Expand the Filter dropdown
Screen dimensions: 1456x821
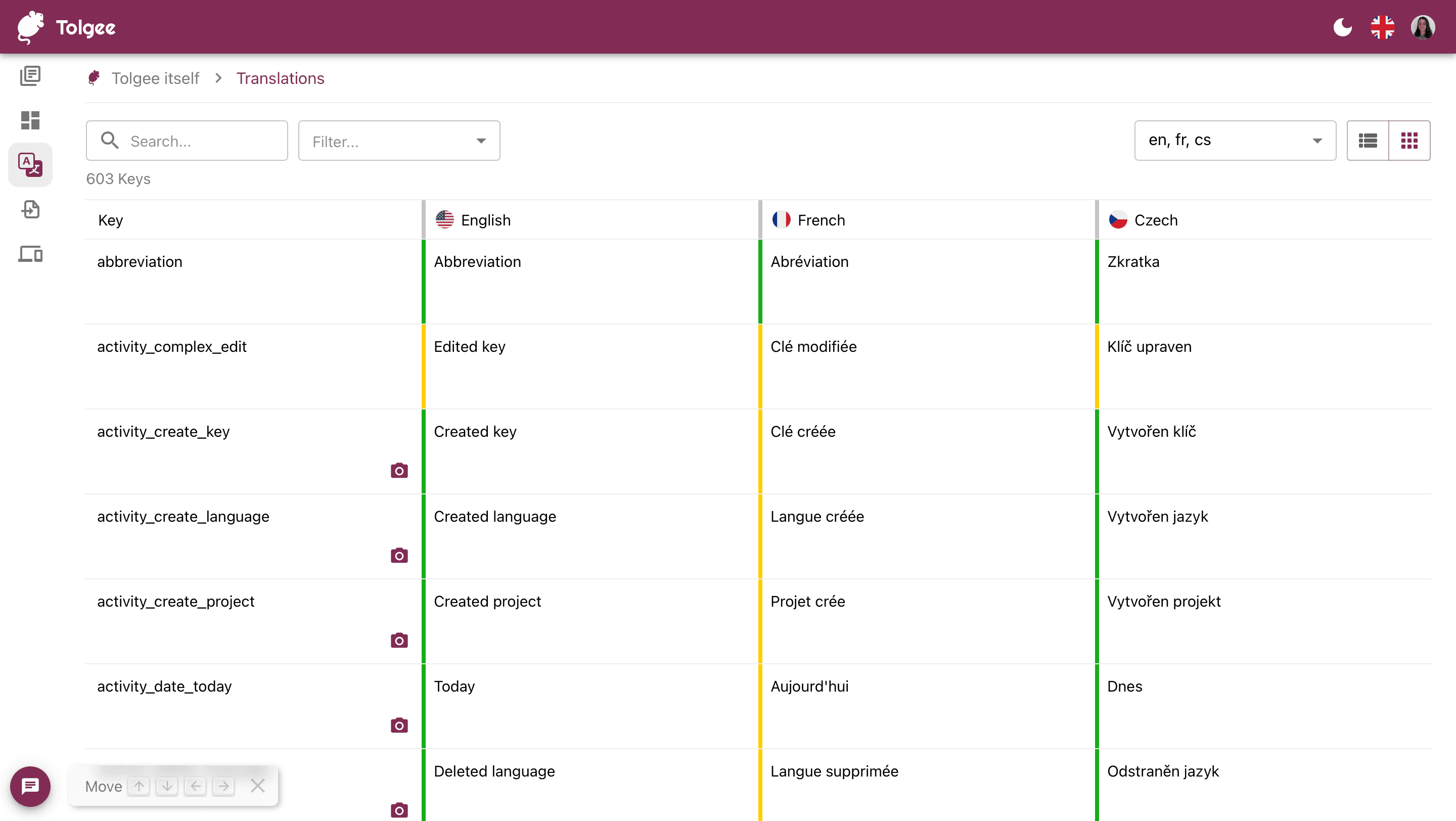(x=399, y=141)
